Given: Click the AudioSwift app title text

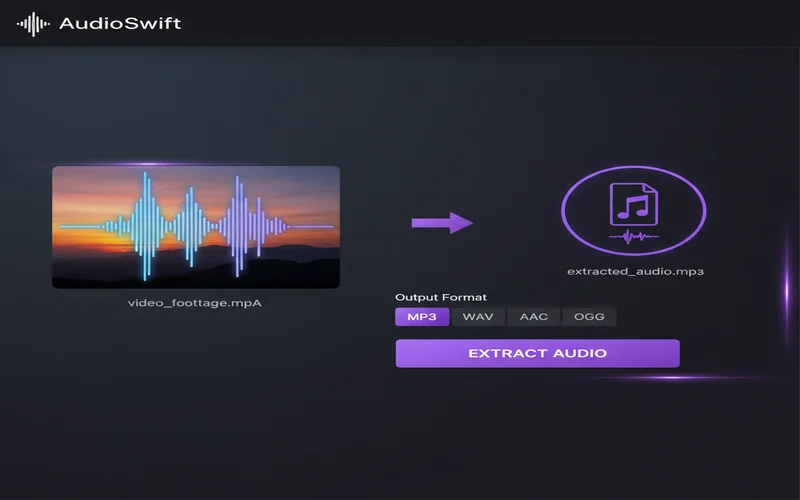Looking at the screenshot, I should 120,23.
